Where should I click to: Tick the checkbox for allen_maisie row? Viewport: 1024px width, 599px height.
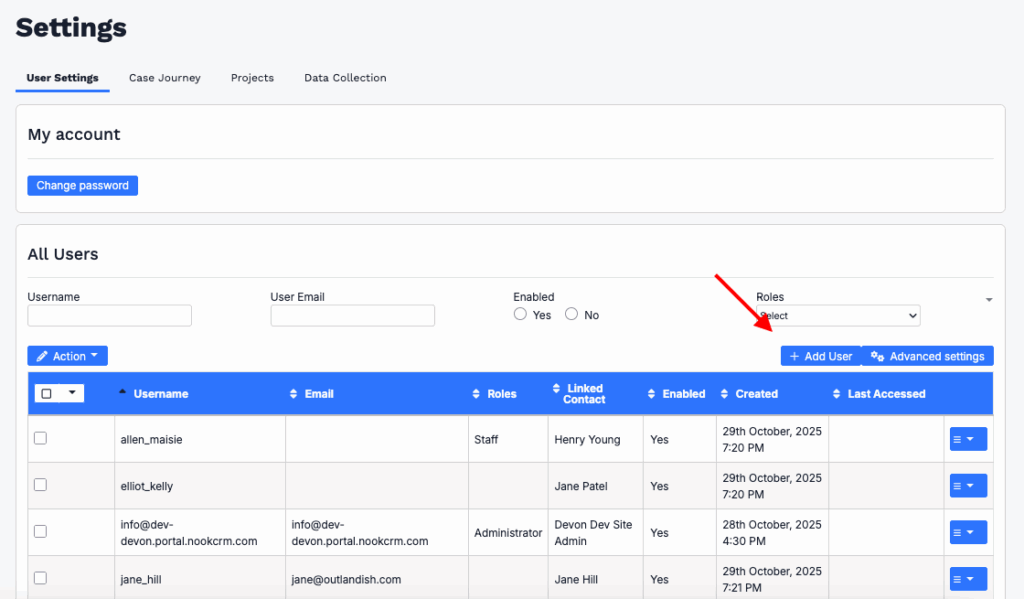[41, 438]
